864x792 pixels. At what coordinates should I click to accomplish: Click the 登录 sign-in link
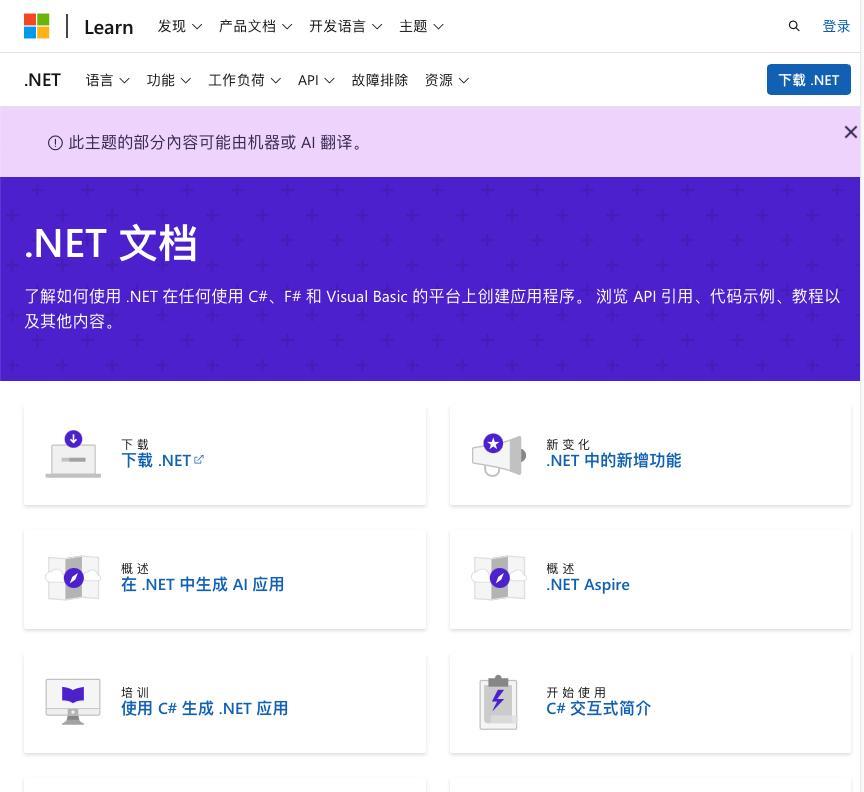tap(836, 26)
